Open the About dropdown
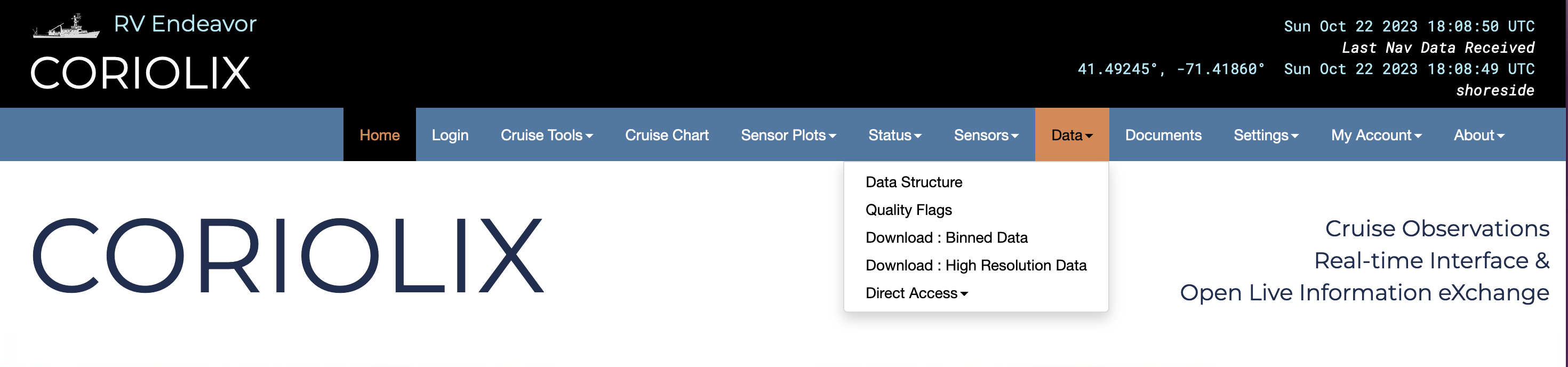The image size is (1568, 367). (x=1478, y=135)
